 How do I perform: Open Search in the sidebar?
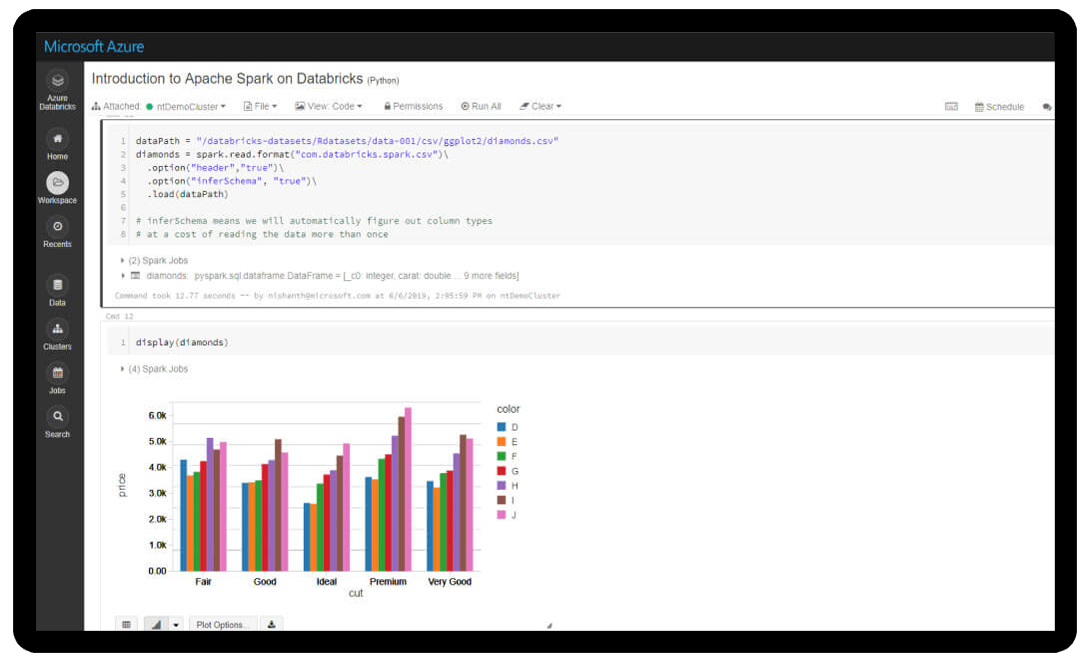(x=58, y=417)
